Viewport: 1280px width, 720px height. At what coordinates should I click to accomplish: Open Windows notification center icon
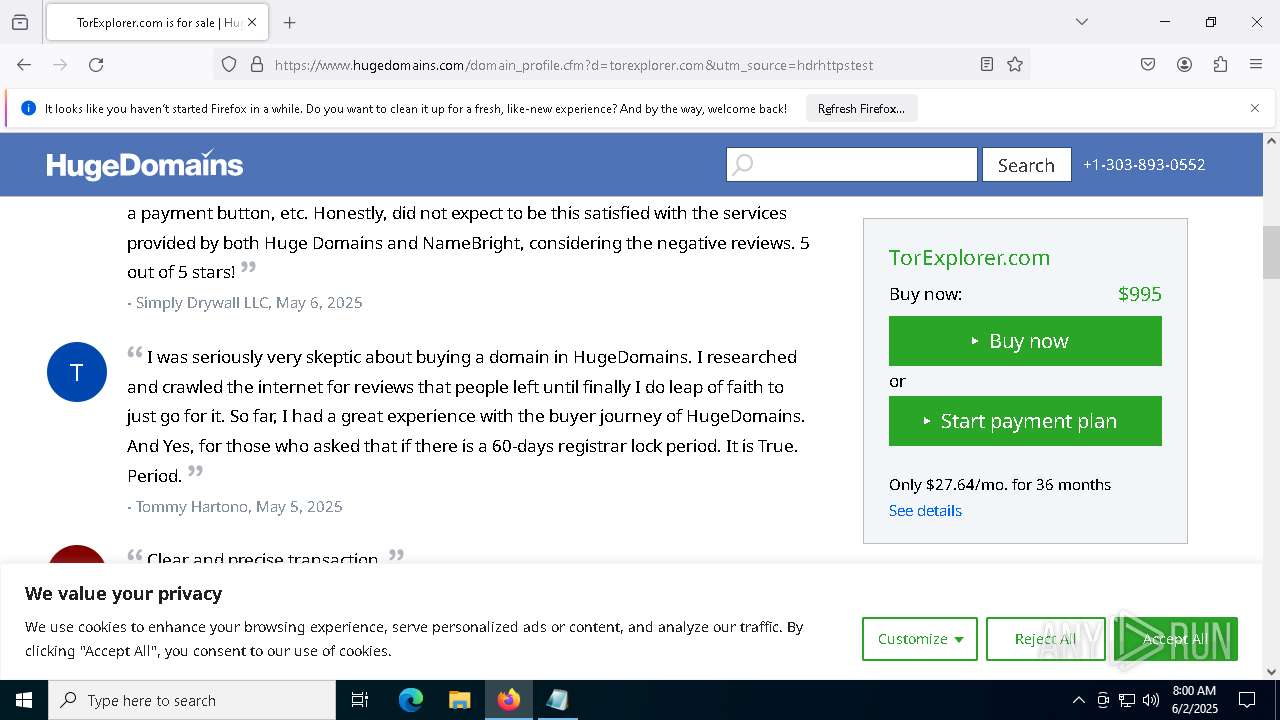click(1247, 700)
